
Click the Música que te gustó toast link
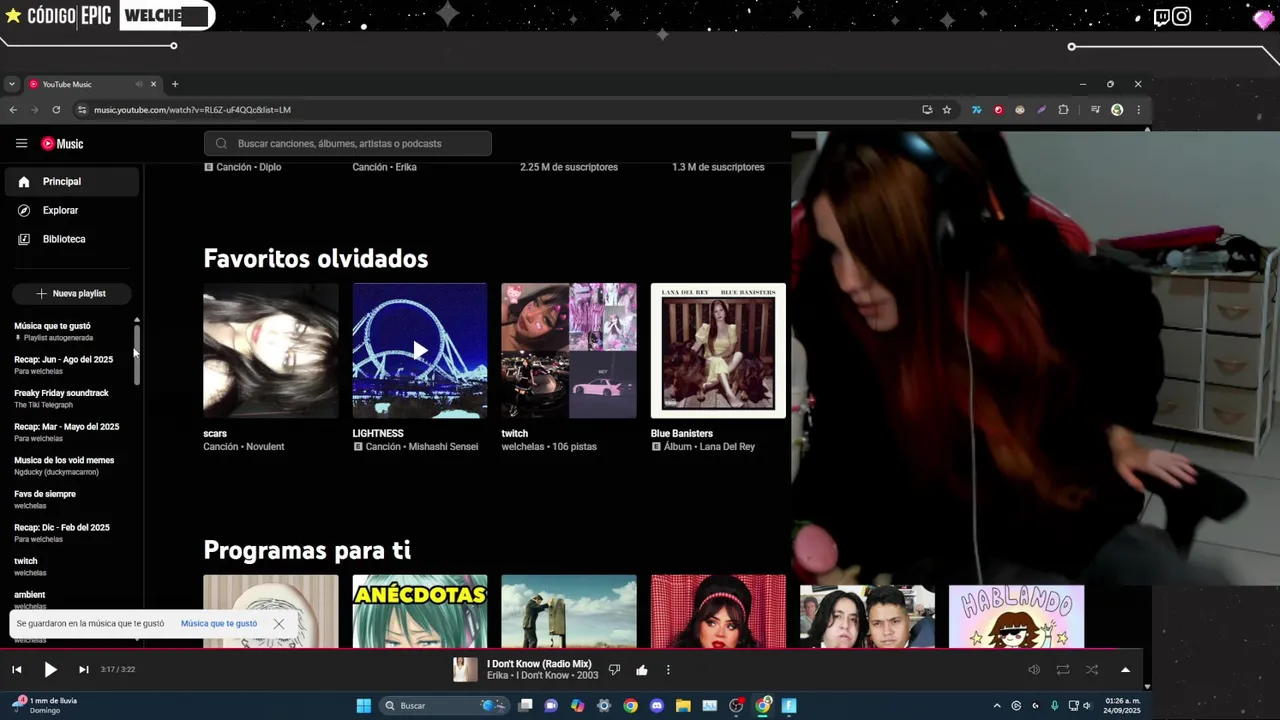point(219,624)
